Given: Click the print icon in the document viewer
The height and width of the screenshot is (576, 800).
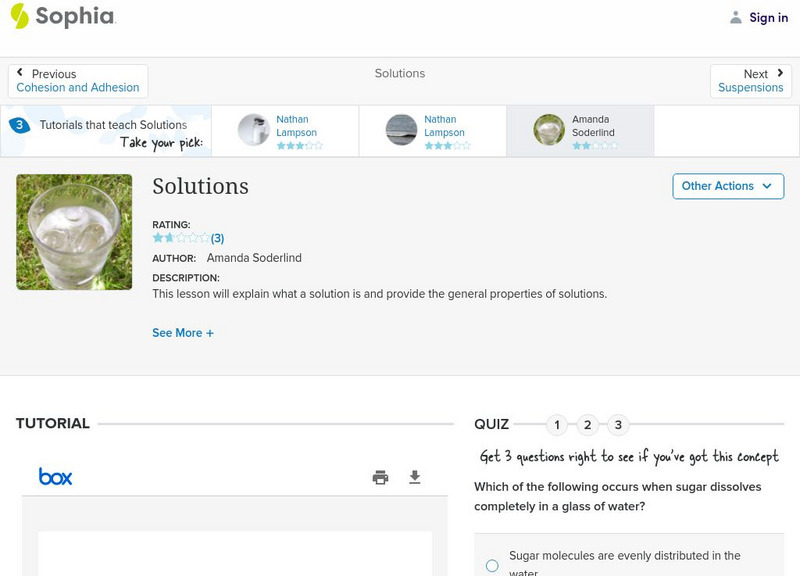Looking at the screenshot, I should (x=380, y=478).
